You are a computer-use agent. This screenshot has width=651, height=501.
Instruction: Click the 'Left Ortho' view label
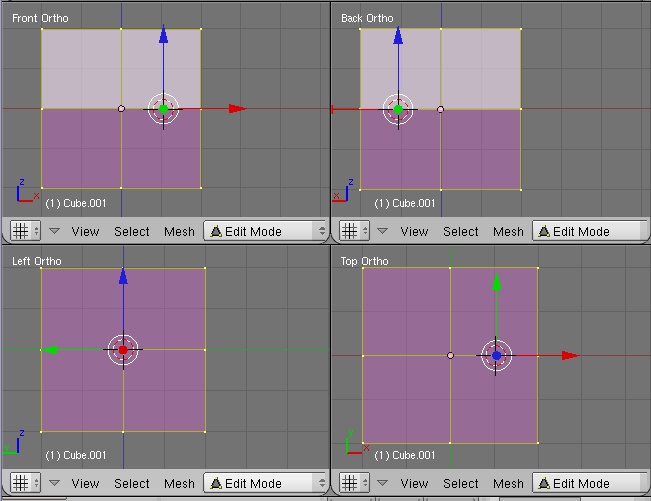pyautogui.click(x=37, y=261)
